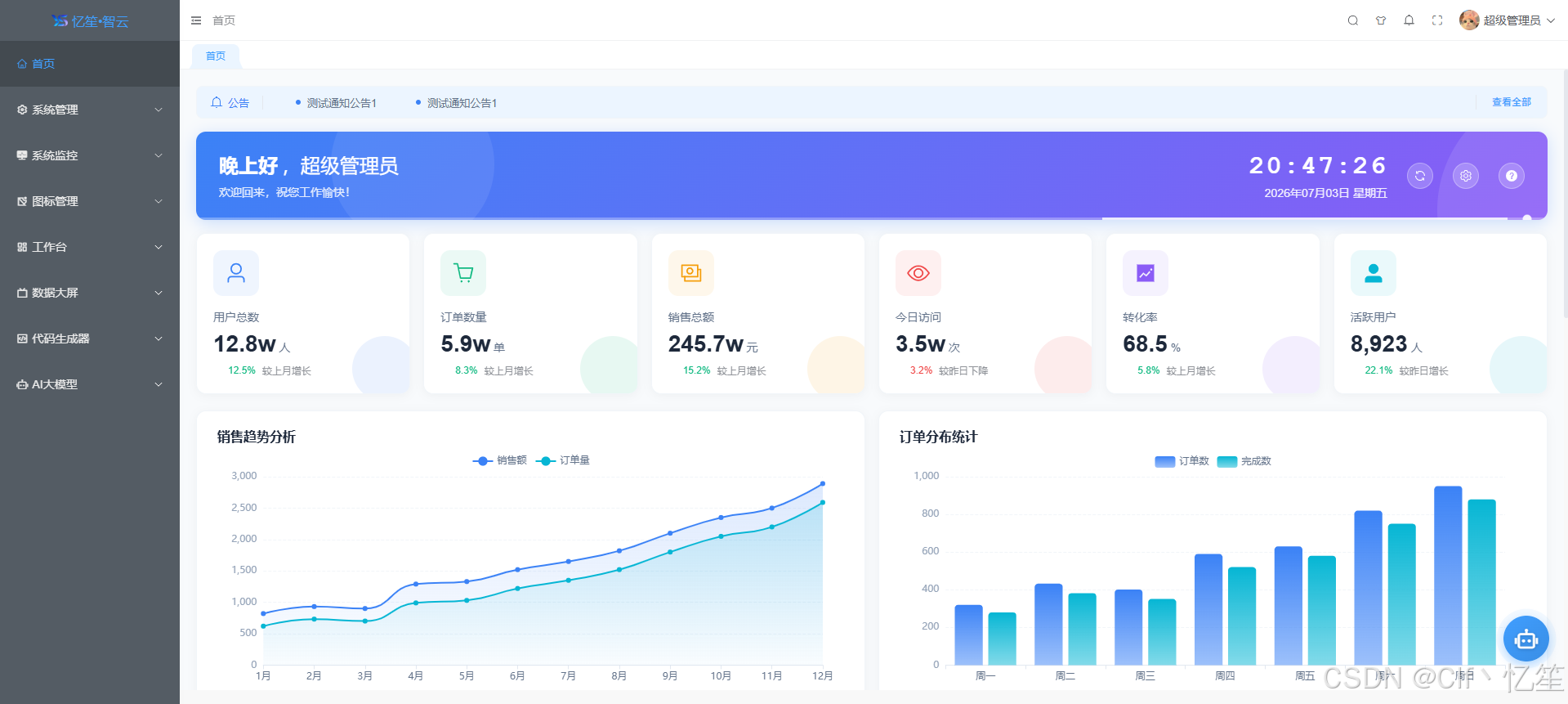This screenshot has height=704, width=1568.
Task: Open the 代码生成器 sidebar menu label
Action: pyautogui.click(x=60, y=339)
